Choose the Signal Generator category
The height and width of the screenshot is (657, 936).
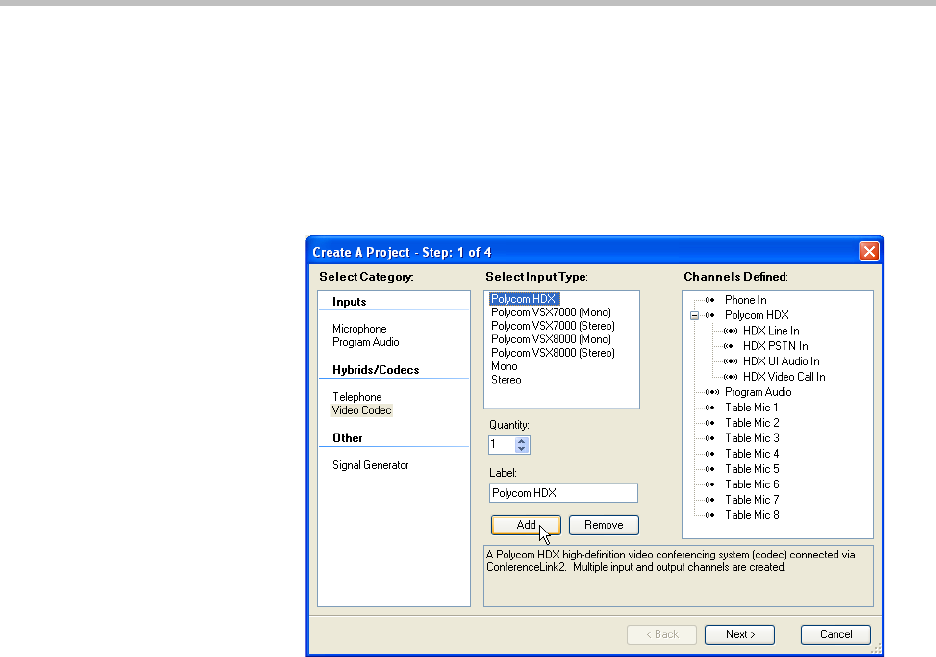(370, 465)
